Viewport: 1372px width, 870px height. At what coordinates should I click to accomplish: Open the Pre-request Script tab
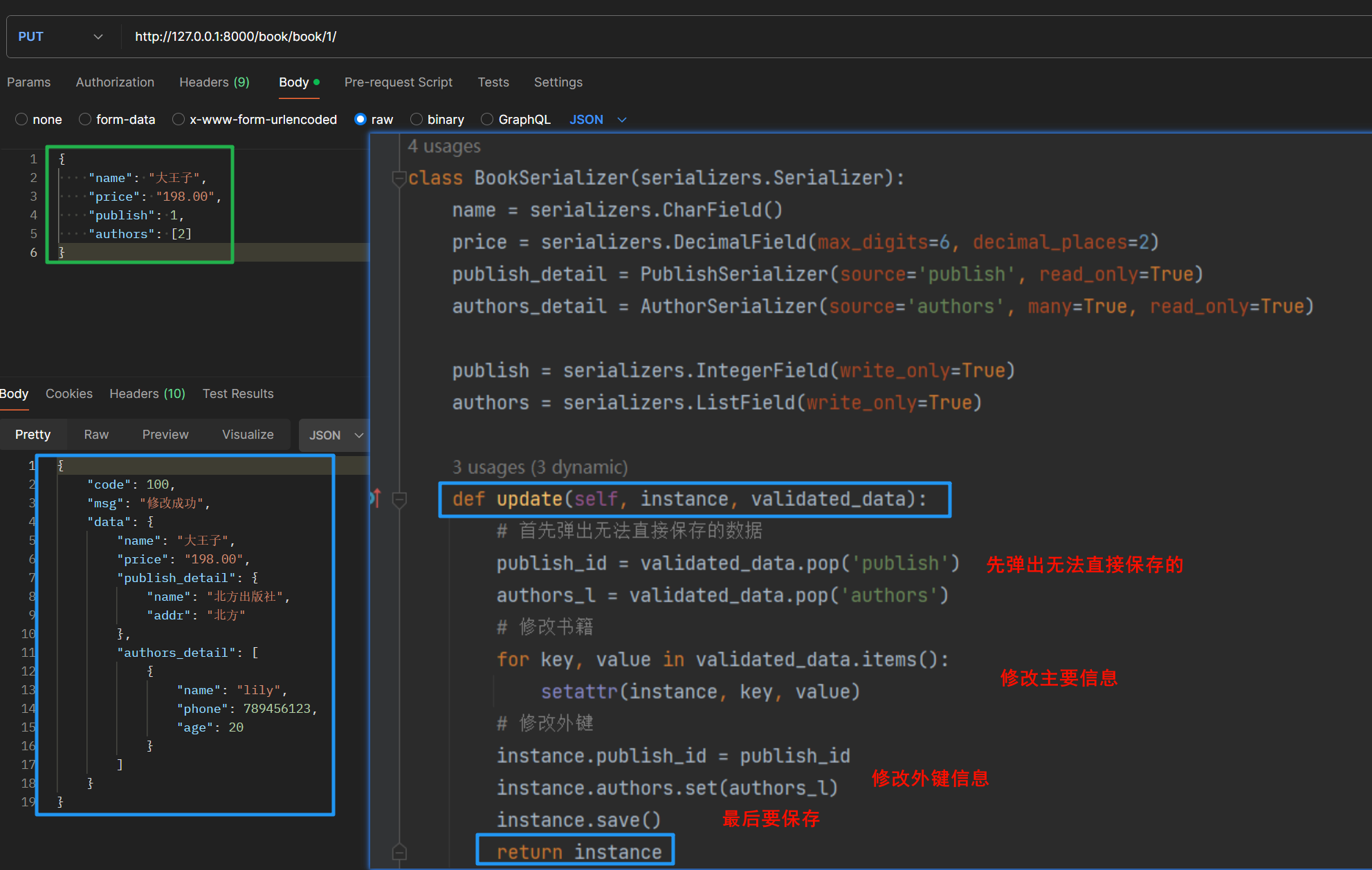(399, 82)
